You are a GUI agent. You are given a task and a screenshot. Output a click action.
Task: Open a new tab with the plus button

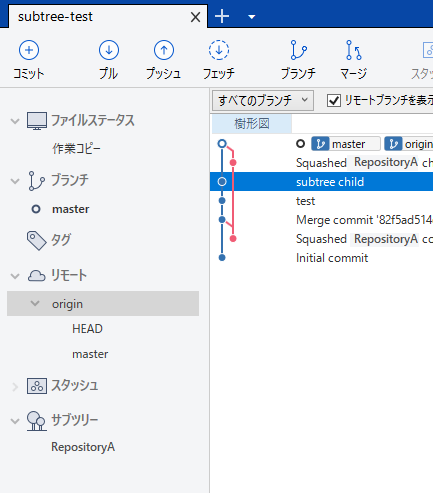(x=222, y=16)
